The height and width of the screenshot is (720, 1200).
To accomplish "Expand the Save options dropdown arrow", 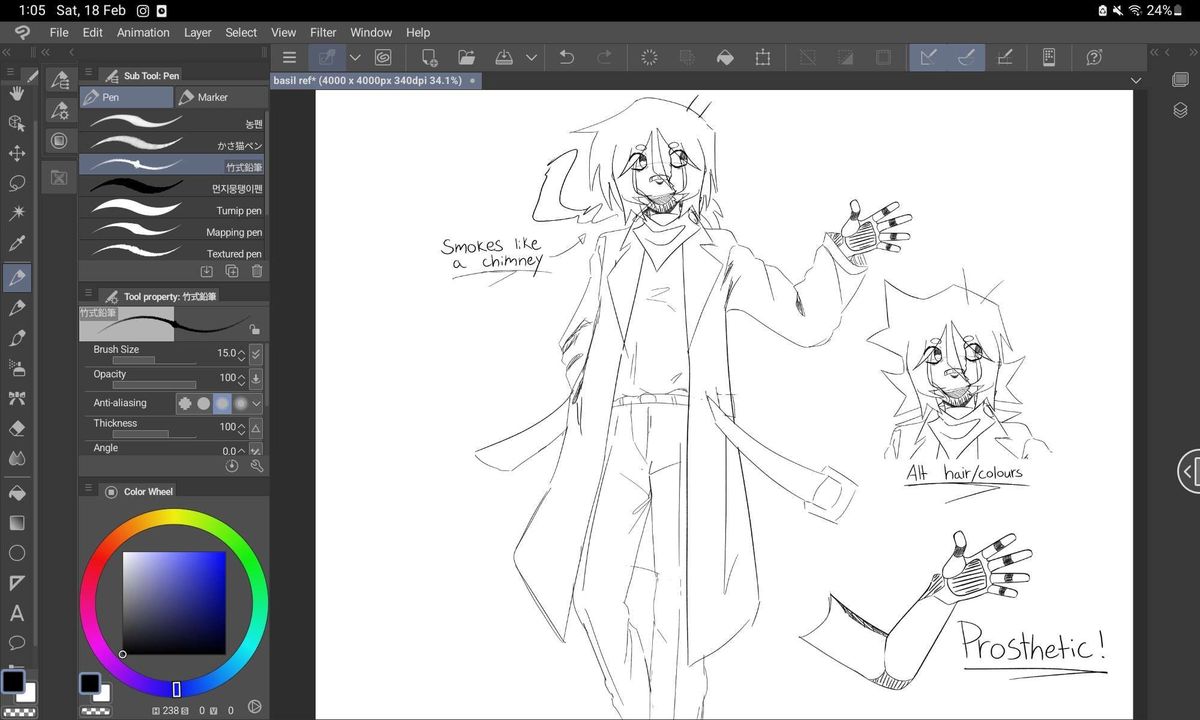I will (x=532, y=57).
